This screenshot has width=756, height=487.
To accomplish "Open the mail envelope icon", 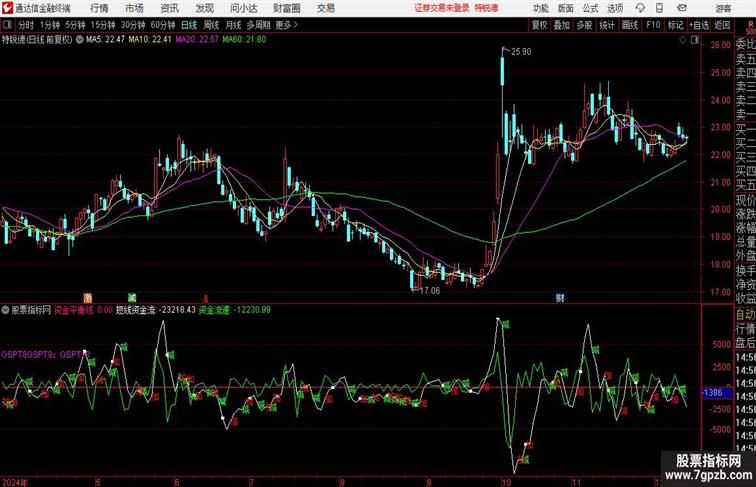I will tap(682, 8).
